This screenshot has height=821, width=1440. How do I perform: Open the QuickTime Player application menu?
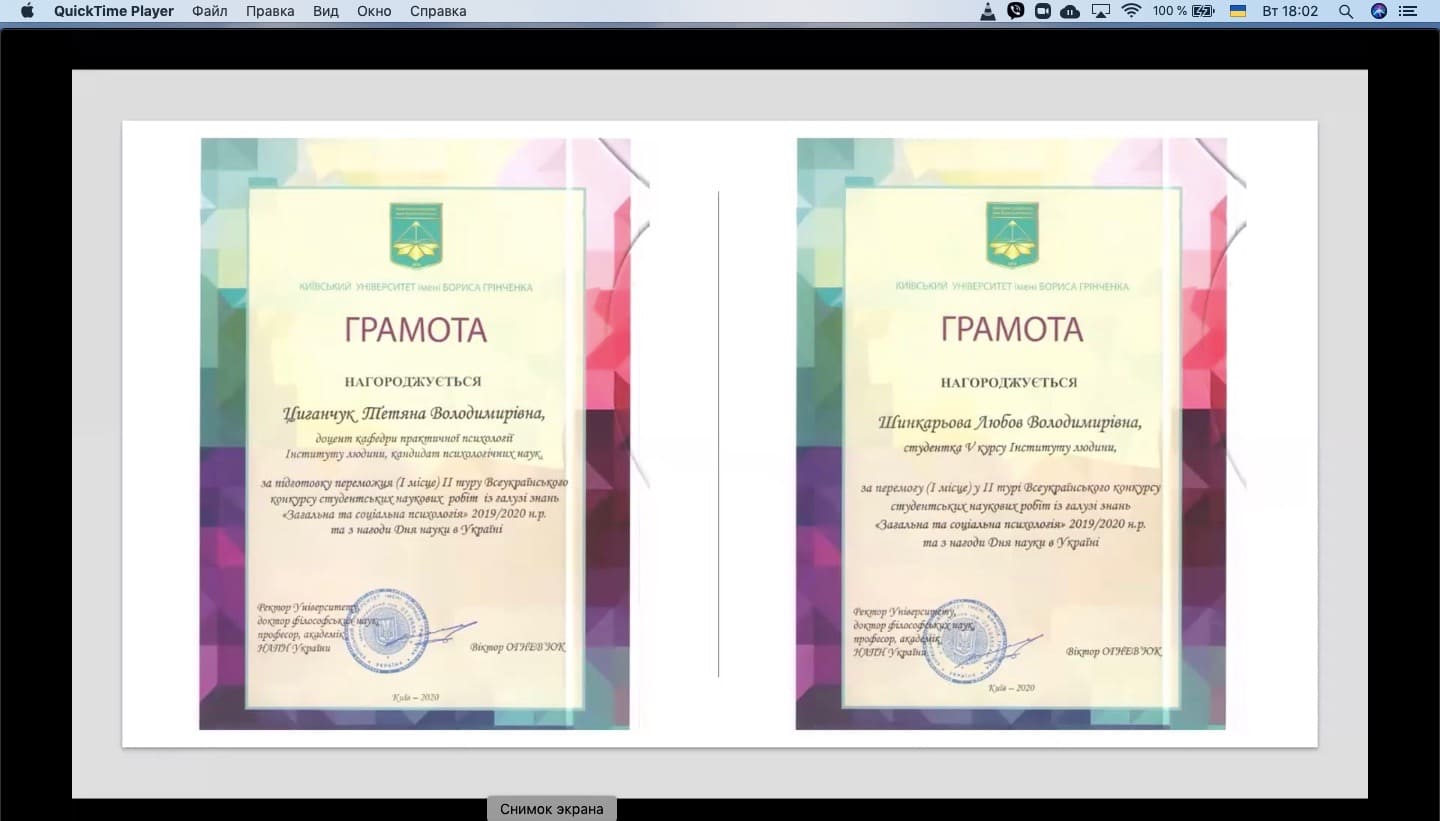114,11
